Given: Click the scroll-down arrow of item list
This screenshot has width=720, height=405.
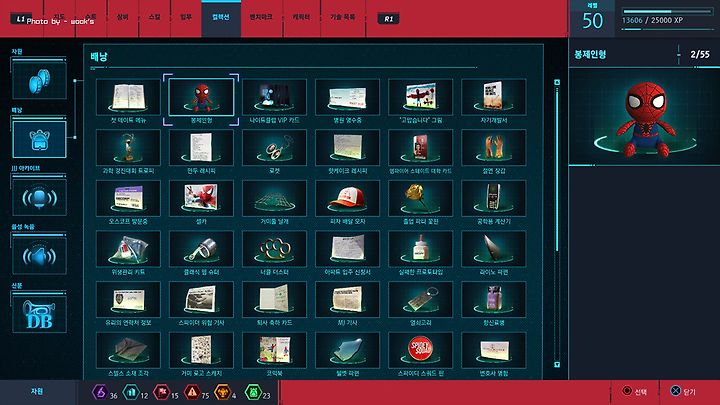Looking at the screenshot, I should (557, 365).
